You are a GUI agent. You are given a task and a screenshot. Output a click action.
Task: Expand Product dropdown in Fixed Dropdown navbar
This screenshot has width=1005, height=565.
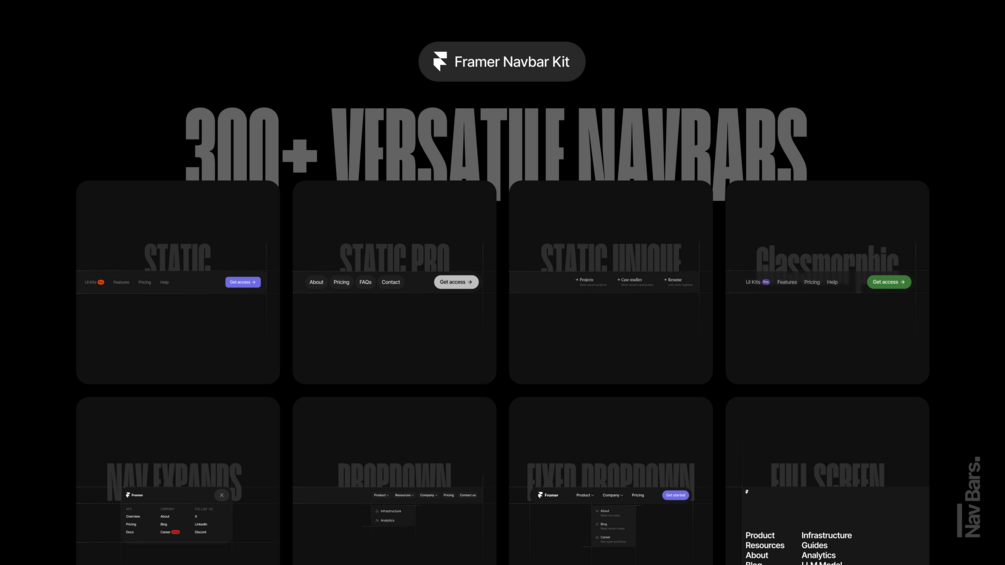click(585, 495)
